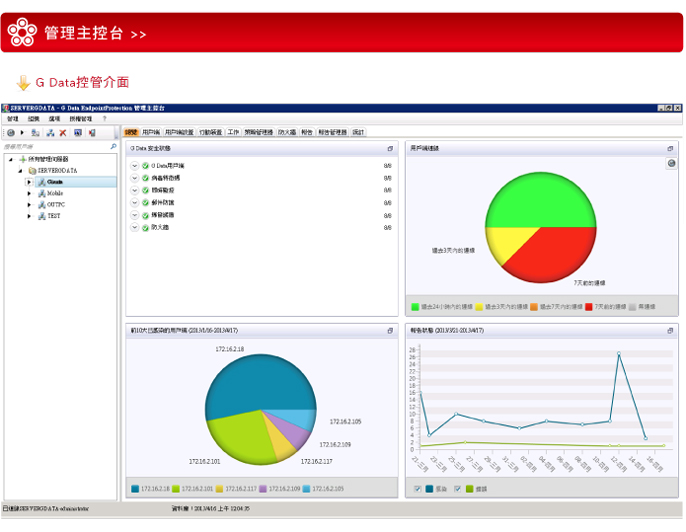Click the green check icon of the fifth status row
Viewport: 686px width, 532px height.
[x=146, y=215]
